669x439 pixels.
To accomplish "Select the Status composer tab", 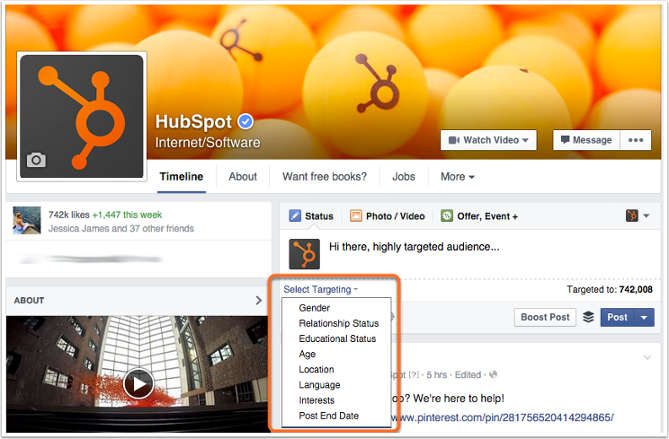I will (311, 216).
